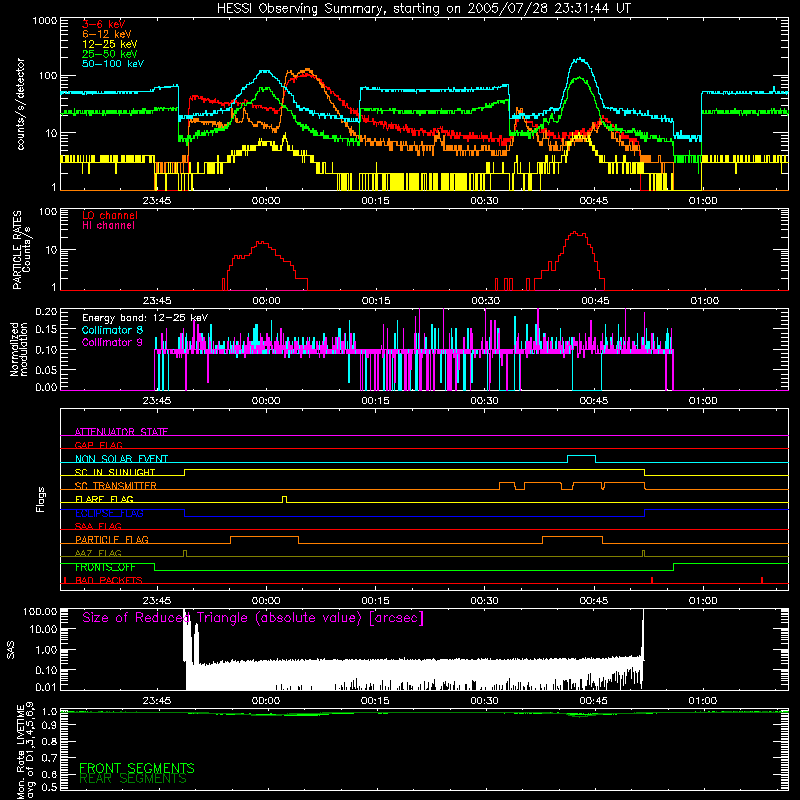Image resolution: width=800 pixels, height=800 pixels.
Task: Click the SAS axis label
Action: click(x=11, y=650)
